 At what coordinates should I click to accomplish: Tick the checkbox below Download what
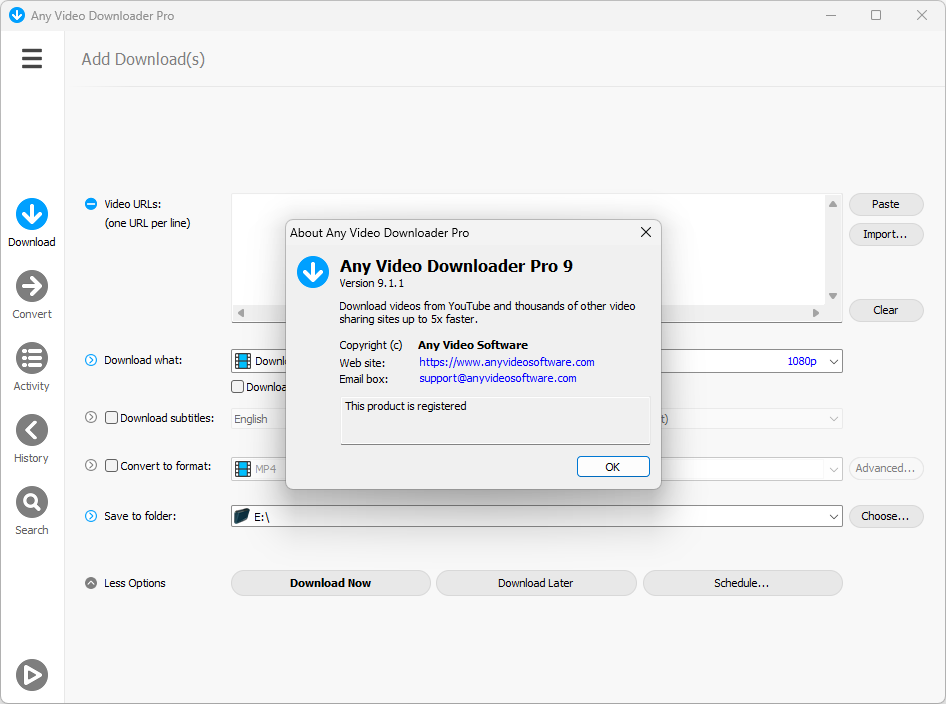pyautogui.click(x=238, y=387)
